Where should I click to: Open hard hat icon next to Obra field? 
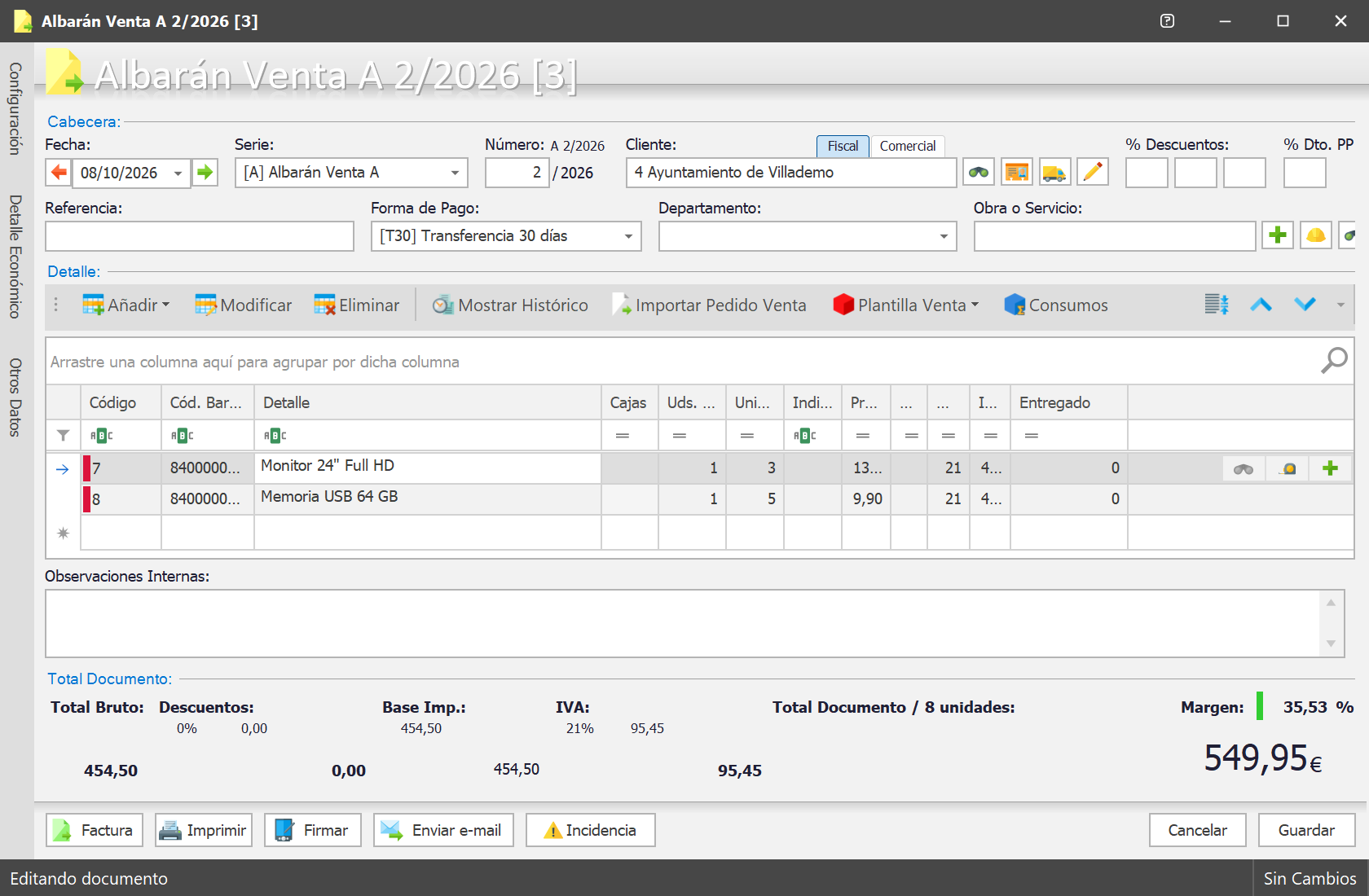1315,235
